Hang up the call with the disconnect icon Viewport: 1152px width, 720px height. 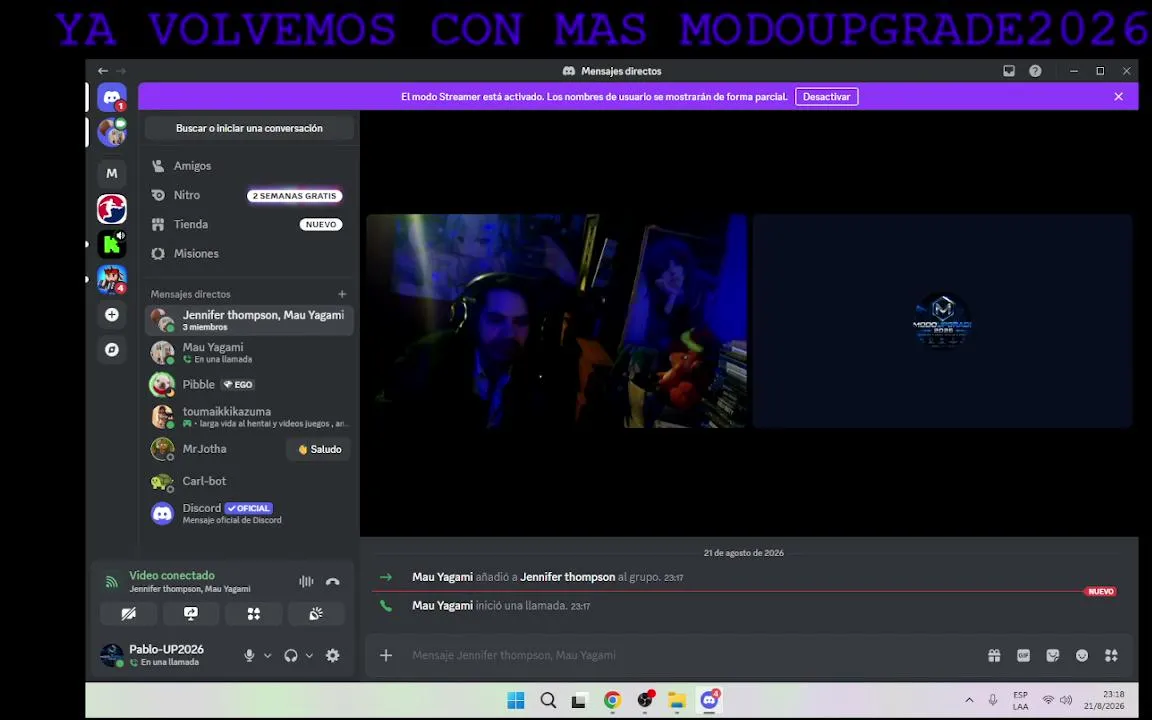pyautogui.click(x=333, y=581)
